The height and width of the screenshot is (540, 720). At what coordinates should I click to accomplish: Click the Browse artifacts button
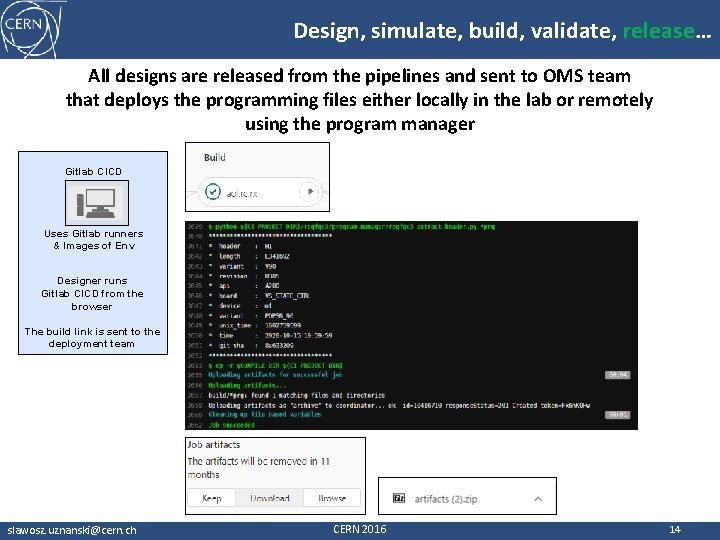[x=332, y=498]
